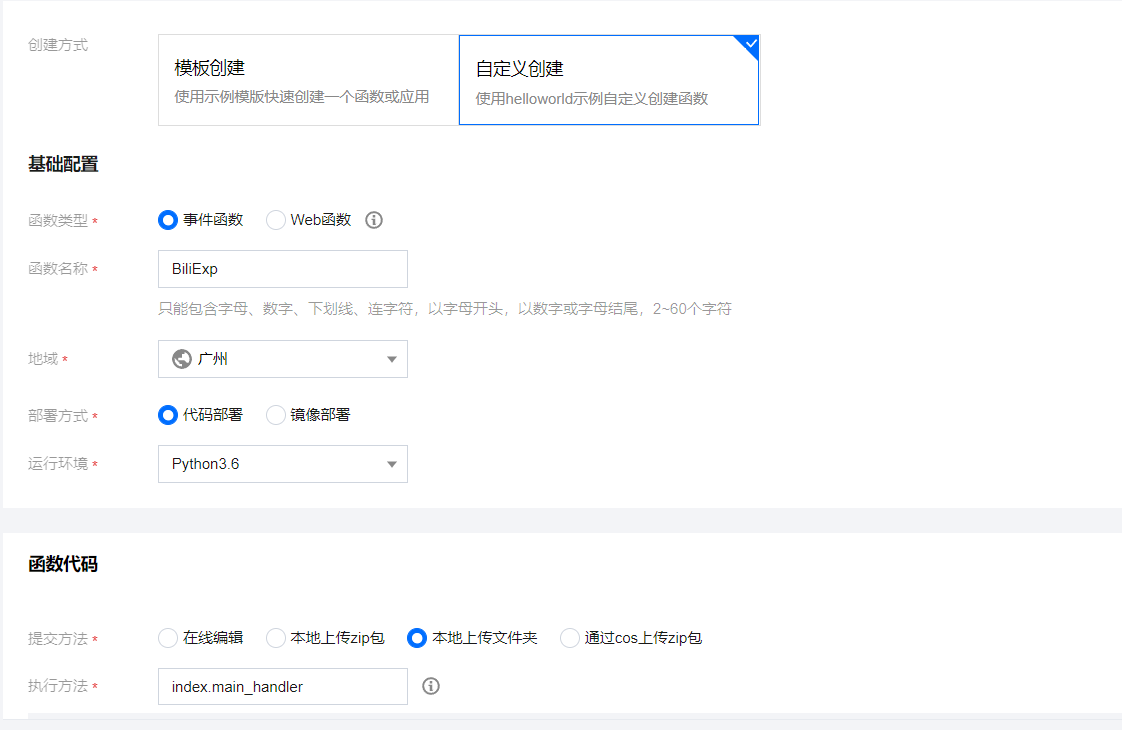Screen dimensions: 1122x730
Task: Switch to the 模板创建 creation card
Action: click(x=307, y=79)
